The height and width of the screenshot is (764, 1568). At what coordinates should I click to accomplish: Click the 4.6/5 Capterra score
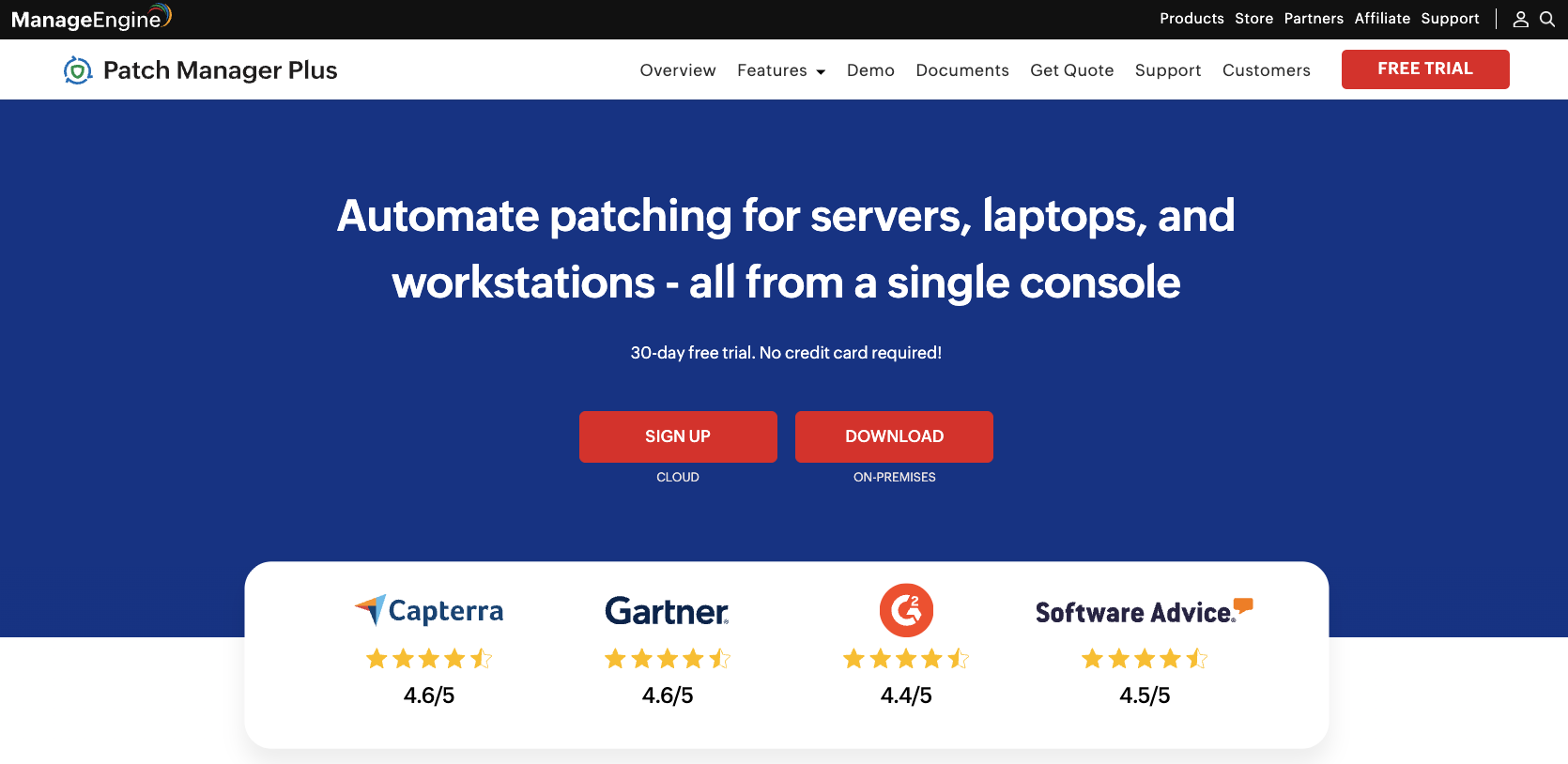(x=429, y=695)
